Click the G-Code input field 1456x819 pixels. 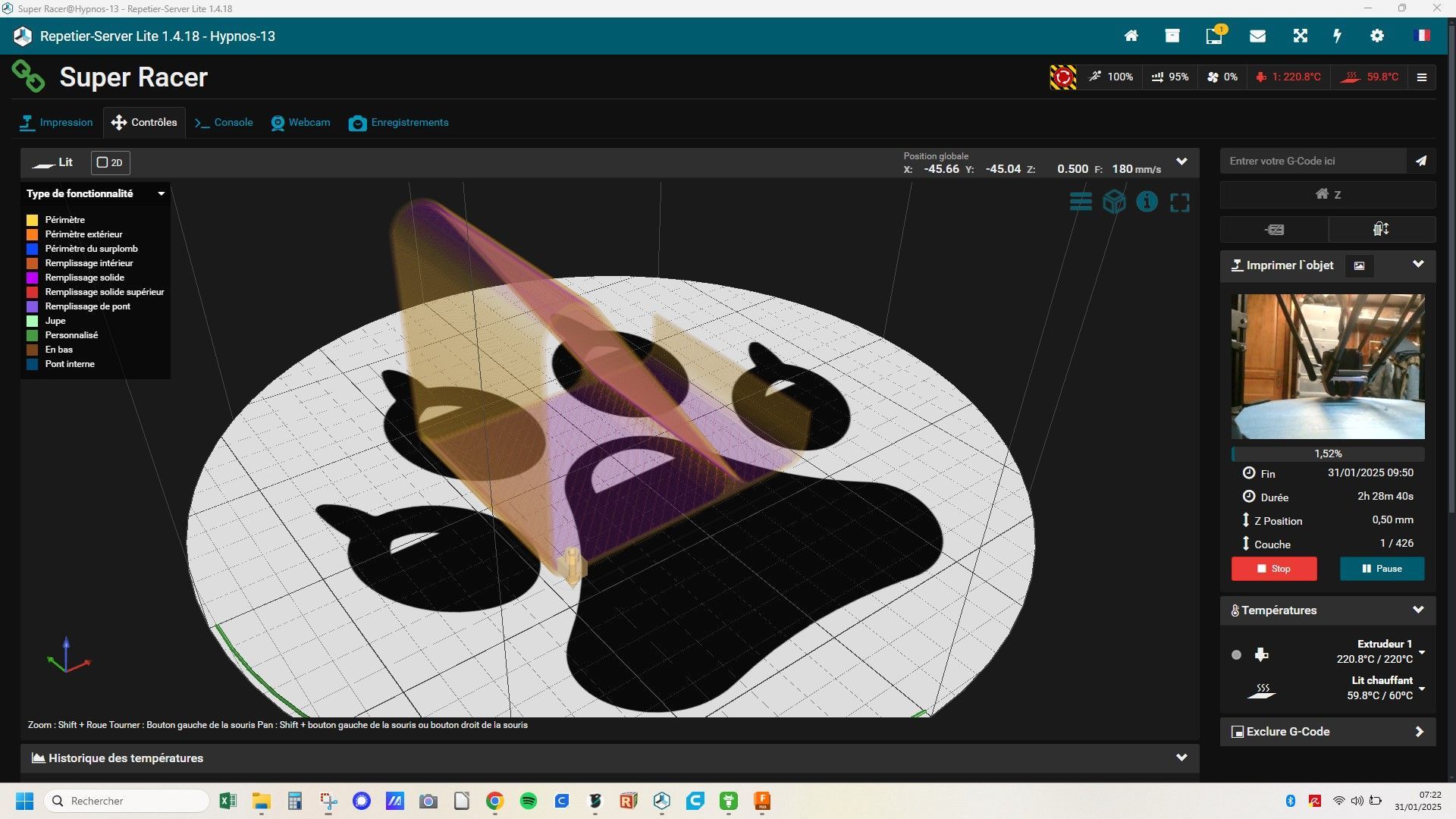(x=1313, y=161)
